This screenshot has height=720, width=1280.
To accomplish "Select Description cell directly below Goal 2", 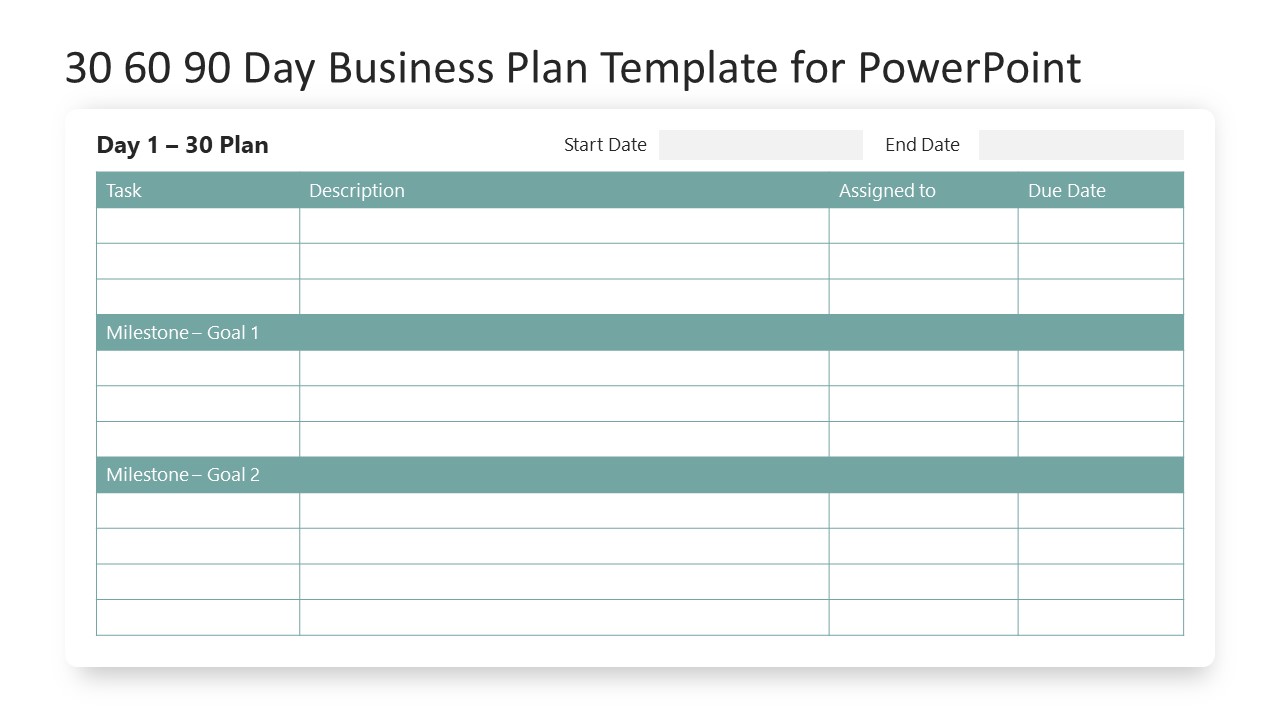I will (x=564, y=510).
